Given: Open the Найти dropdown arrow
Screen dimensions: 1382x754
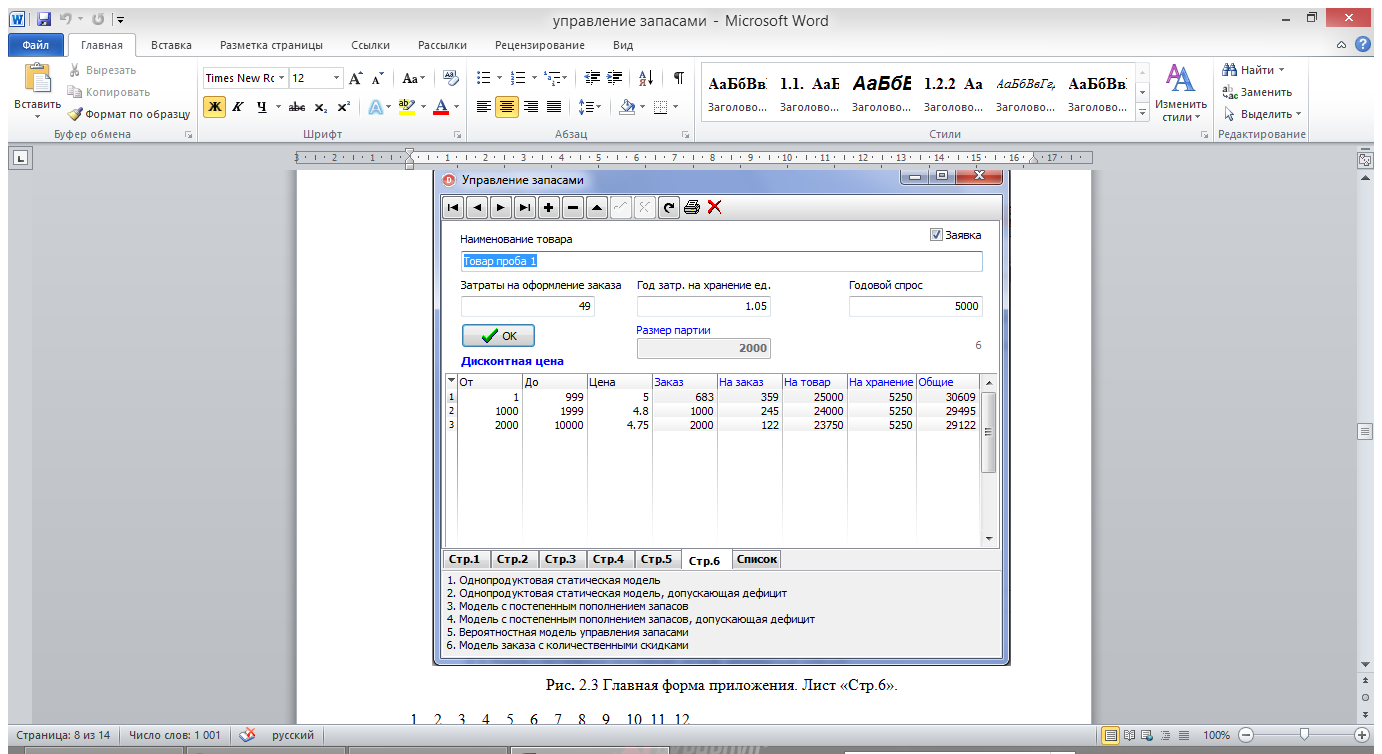Looking at the screenshot, I should tap(1281, 70).
